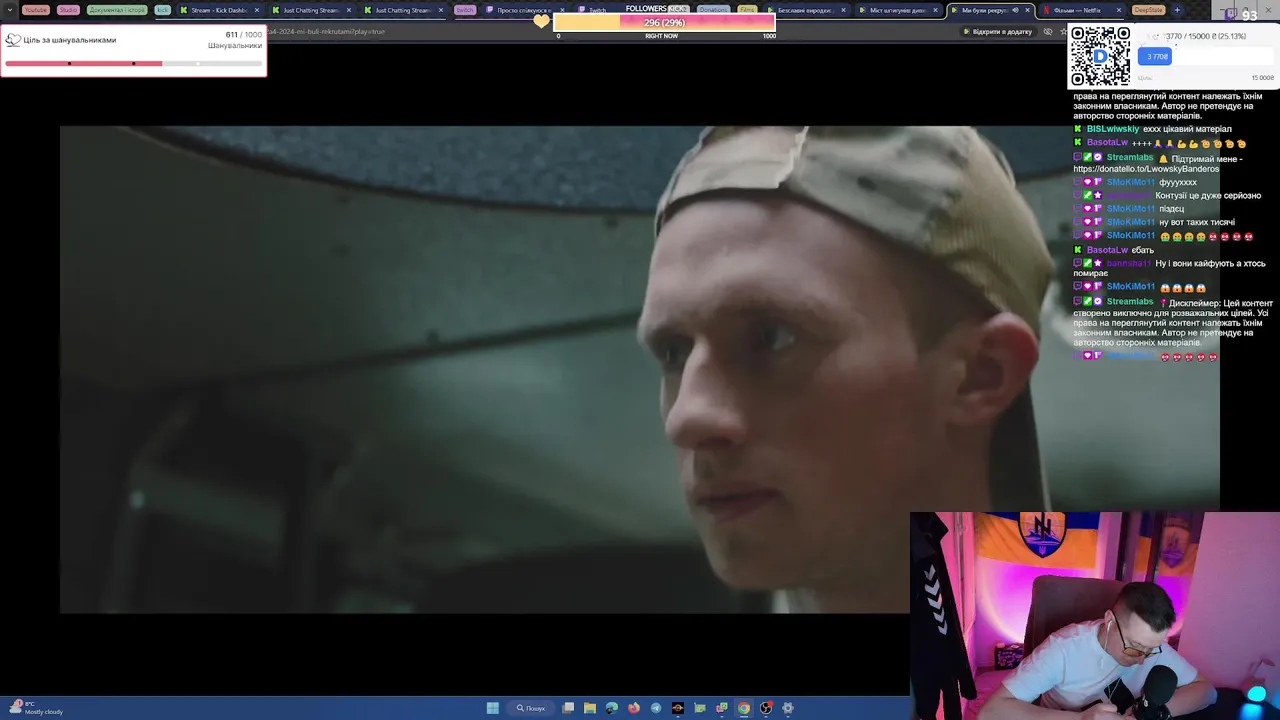Screen dimensions: 1280x720
Task: Open the Youtube tab group
Action: pyautogui.click(x=36, y=10)
